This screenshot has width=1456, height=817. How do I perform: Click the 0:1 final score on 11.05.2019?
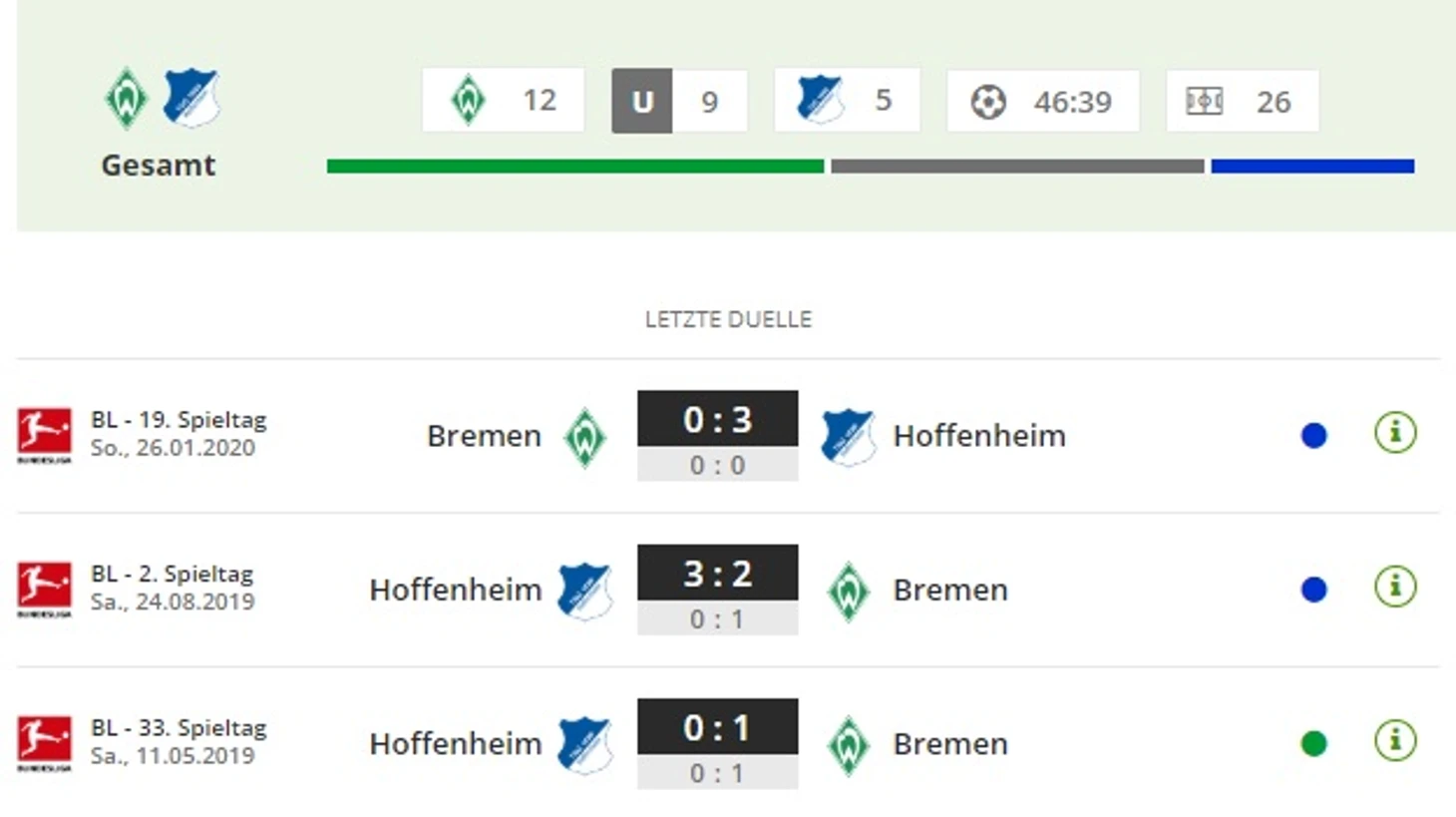tap(718, 727)
